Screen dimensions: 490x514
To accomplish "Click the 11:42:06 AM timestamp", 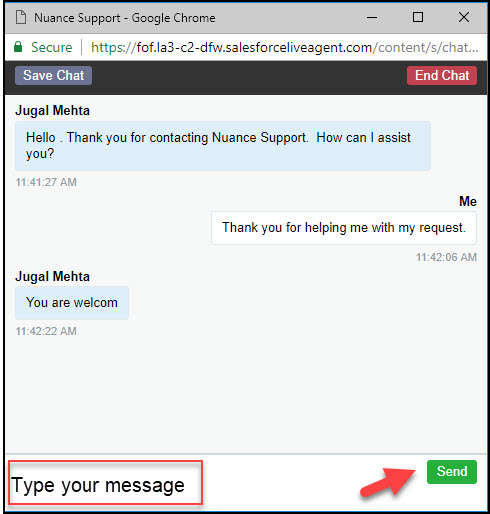I will click(x=446, y=257).
